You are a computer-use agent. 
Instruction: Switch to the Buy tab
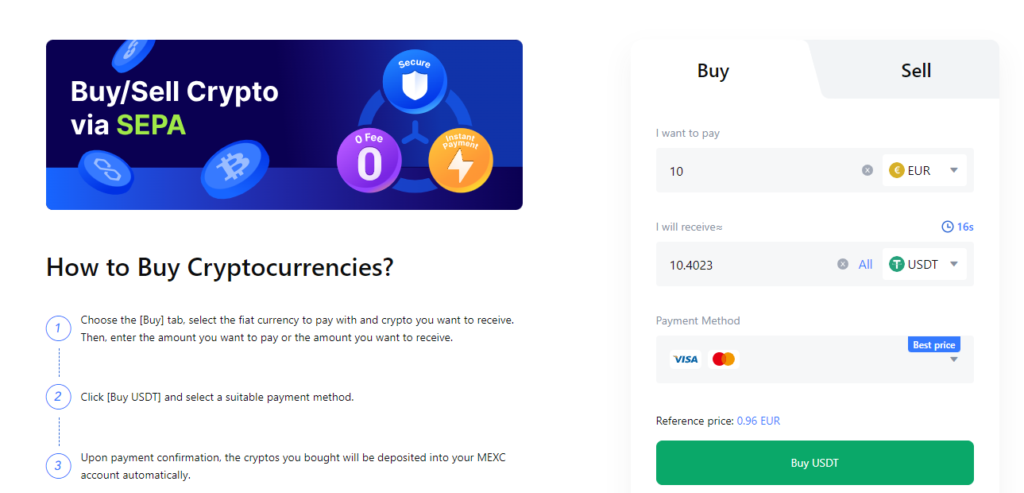coord(713,71)
